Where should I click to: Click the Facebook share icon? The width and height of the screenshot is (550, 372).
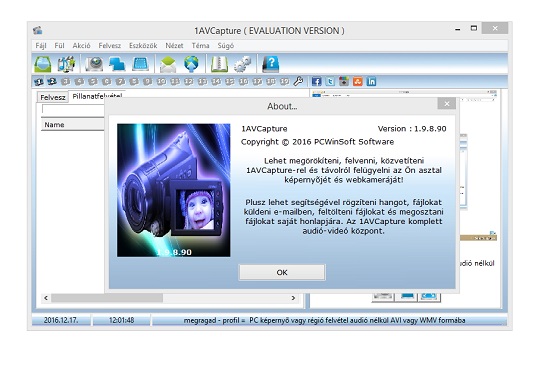coord(316,82)
